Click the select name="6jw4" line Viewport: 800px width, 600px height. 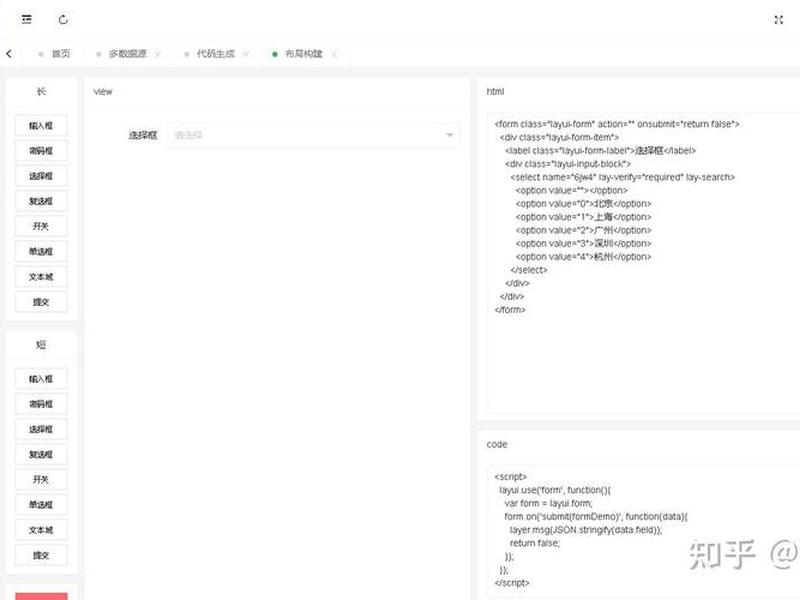(x=622, y=177)
